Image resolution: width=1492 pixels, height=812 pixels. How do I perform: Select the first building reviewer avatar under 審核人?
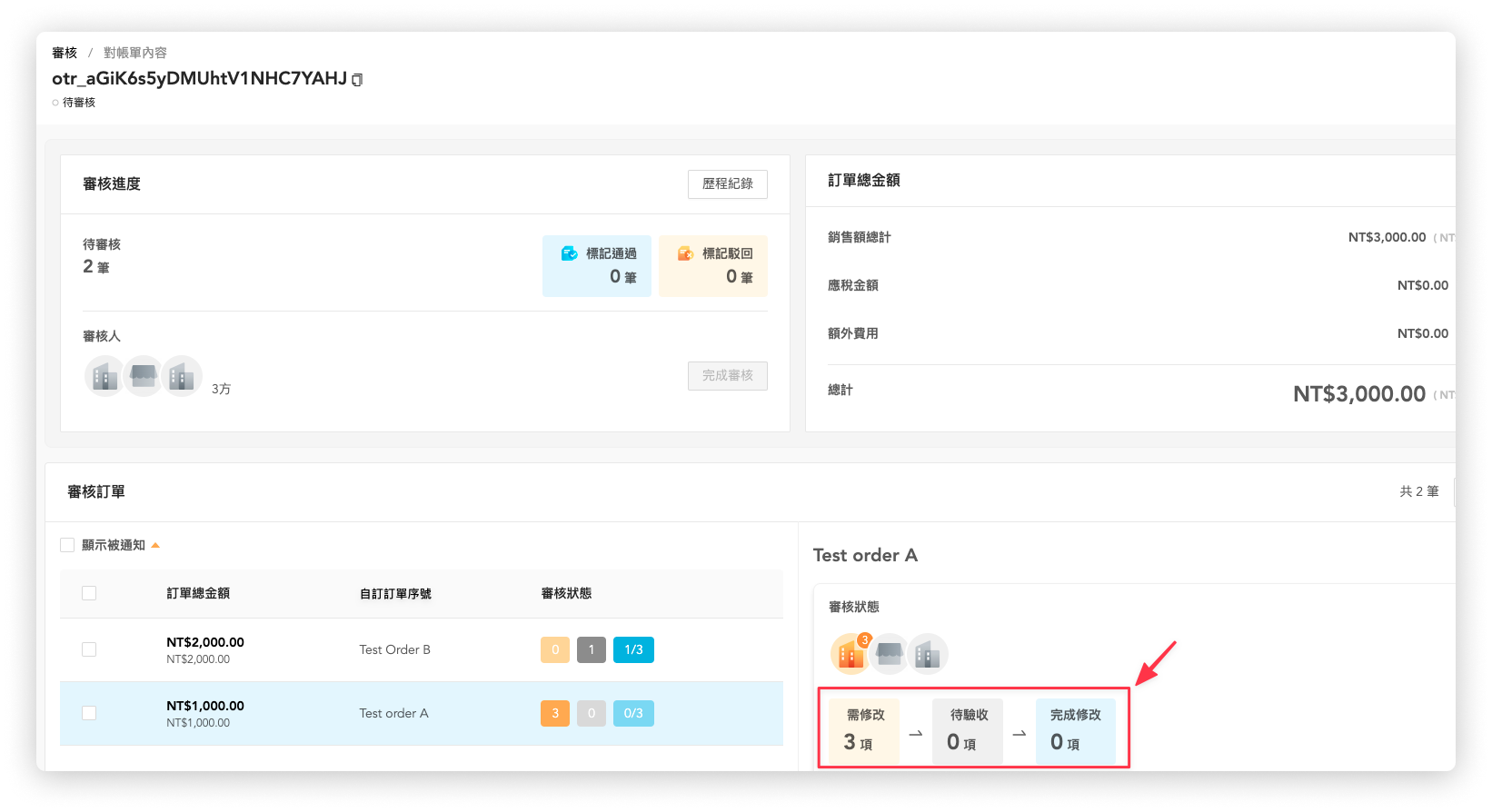tap(104, 375)
